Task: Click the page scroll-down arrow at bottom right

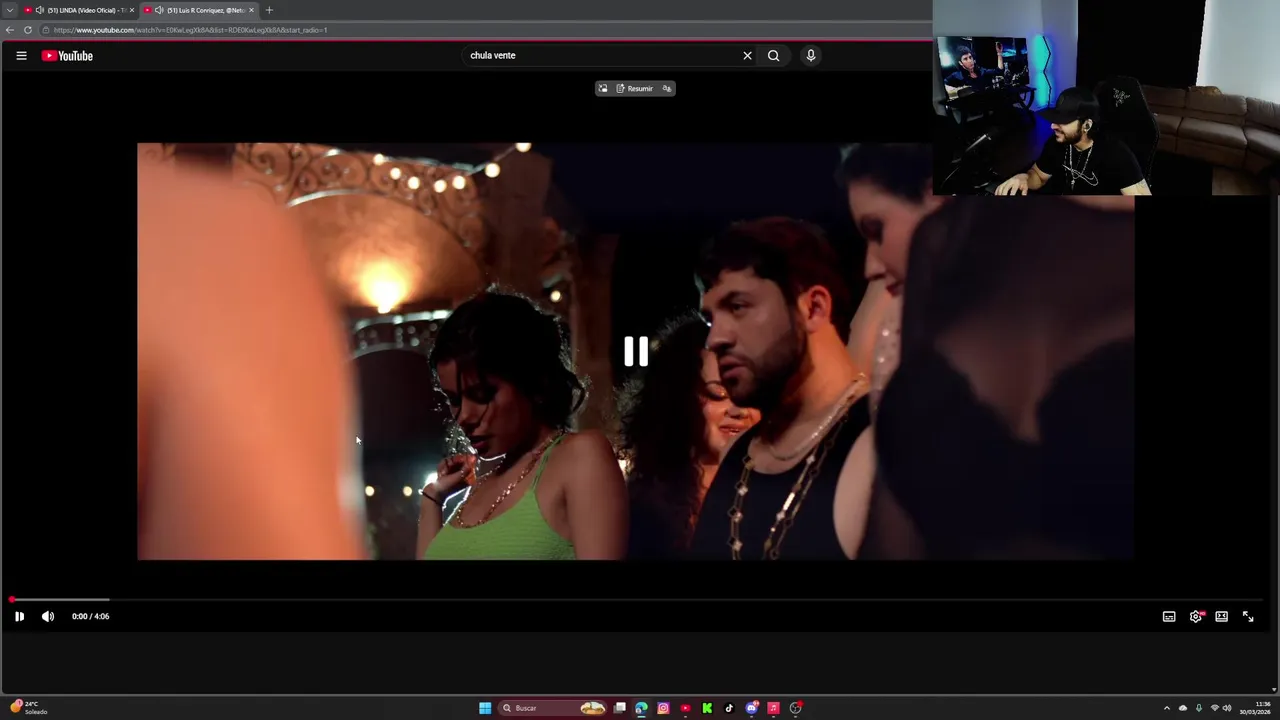Action: (x=1274, y=689)
